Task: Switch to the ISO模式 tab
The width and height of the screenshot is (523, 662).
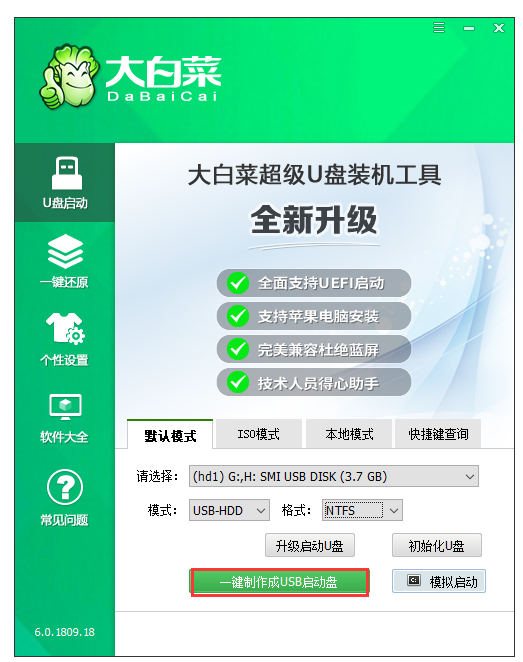Action: [259, 434]
